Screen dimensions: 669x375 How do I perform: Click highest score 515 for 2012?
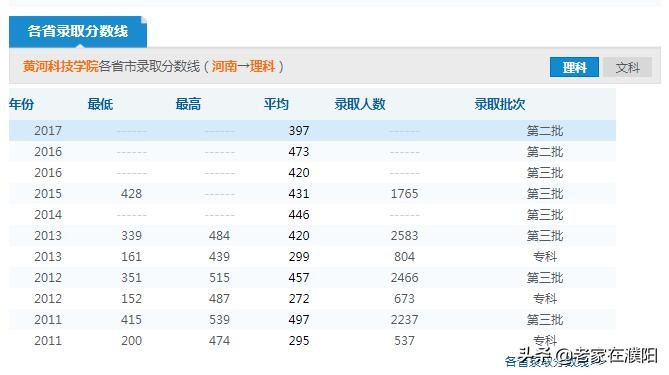219,278
